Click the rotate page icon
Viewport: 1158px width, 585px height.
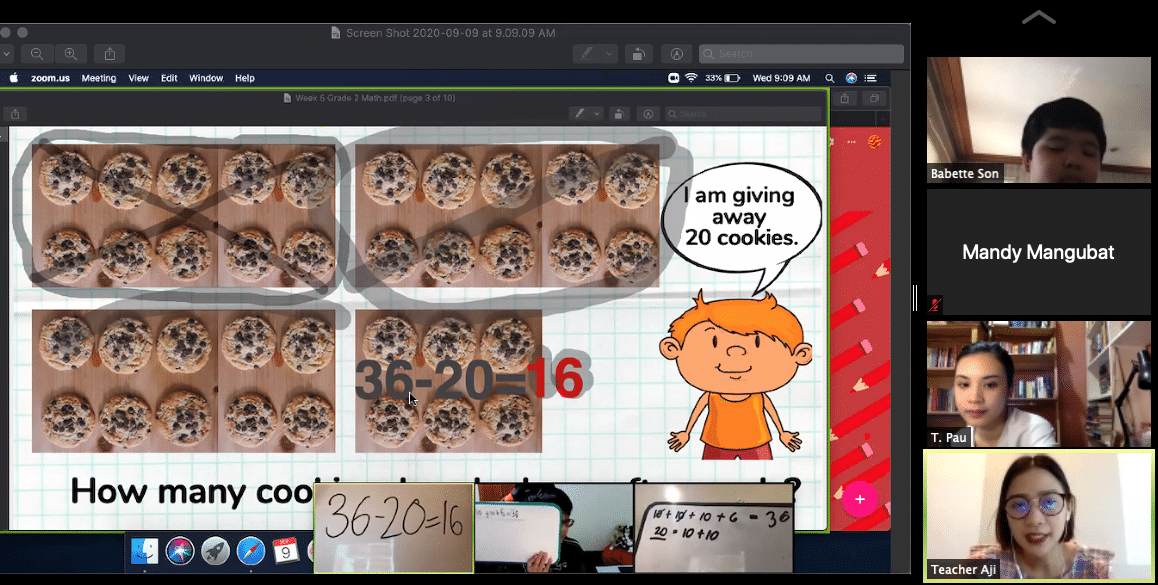point(637,54)
